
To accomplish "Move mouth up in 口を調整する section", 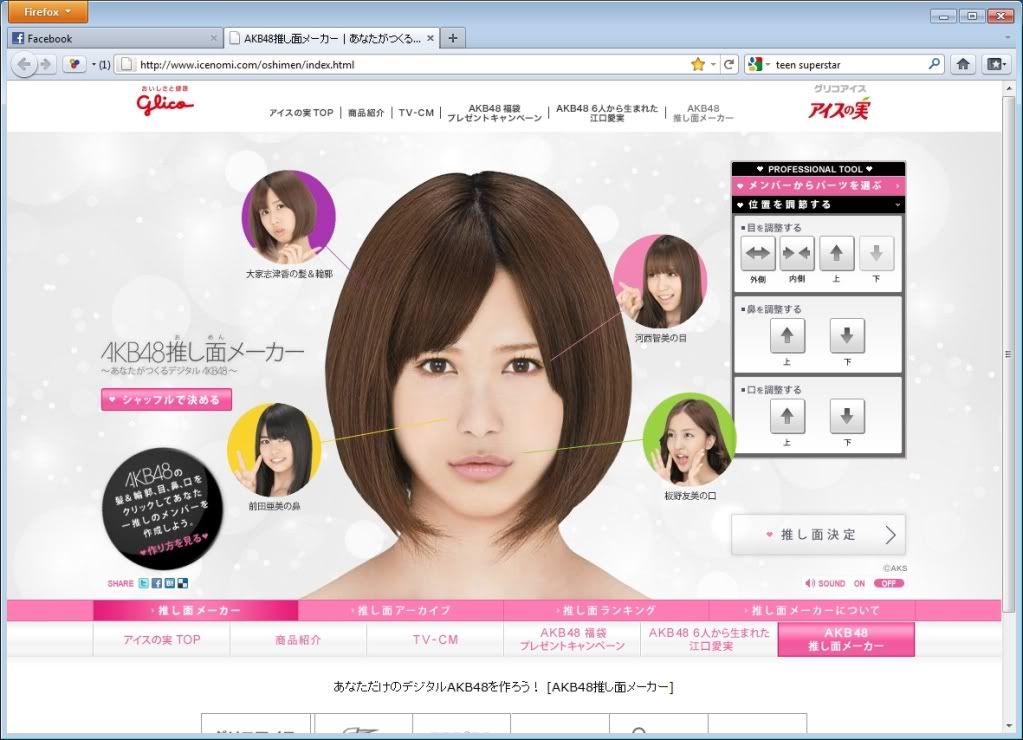I will pos(787,416).
